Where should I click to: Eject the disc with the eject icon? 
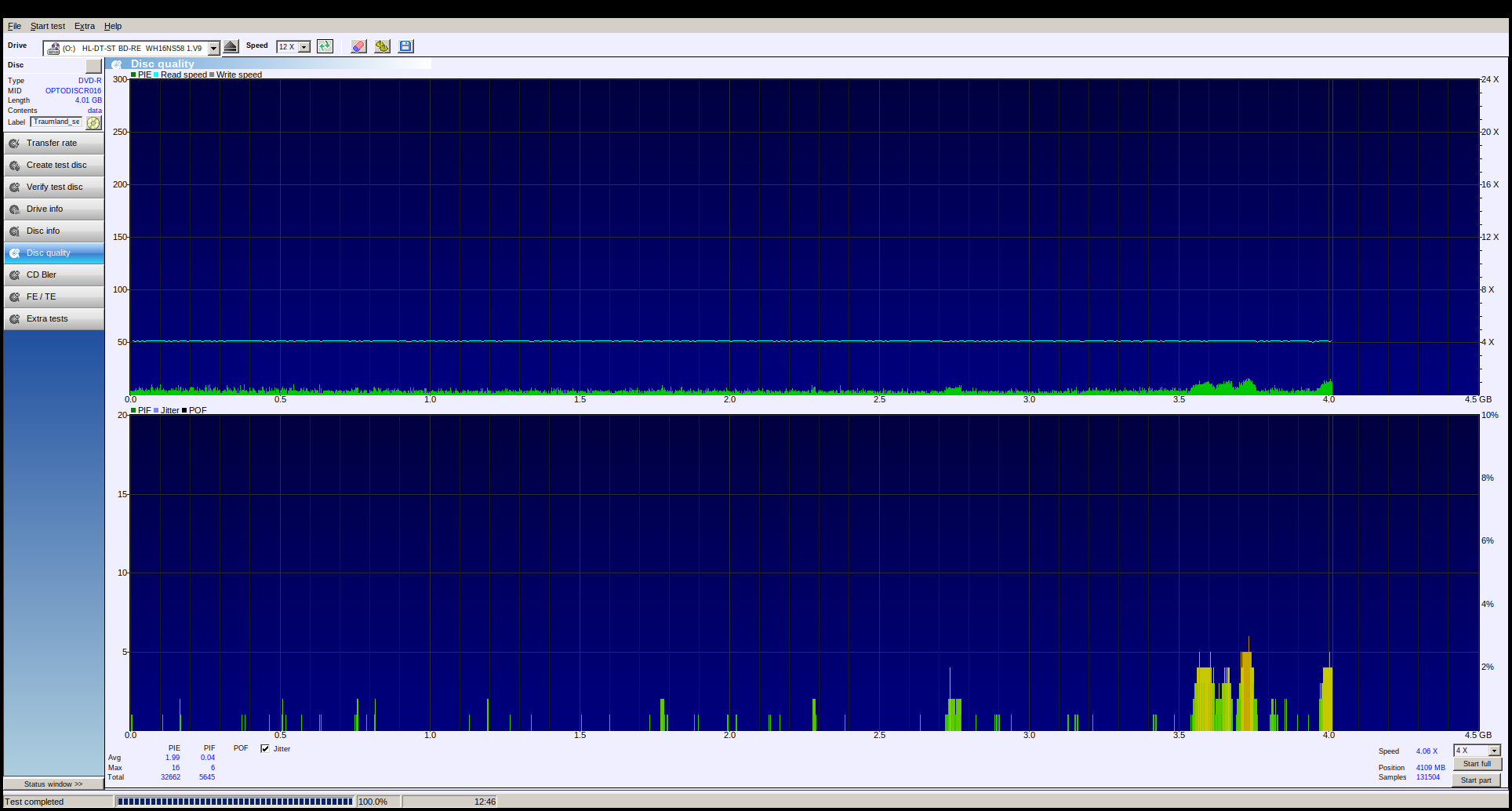click(x=231, y=47)
